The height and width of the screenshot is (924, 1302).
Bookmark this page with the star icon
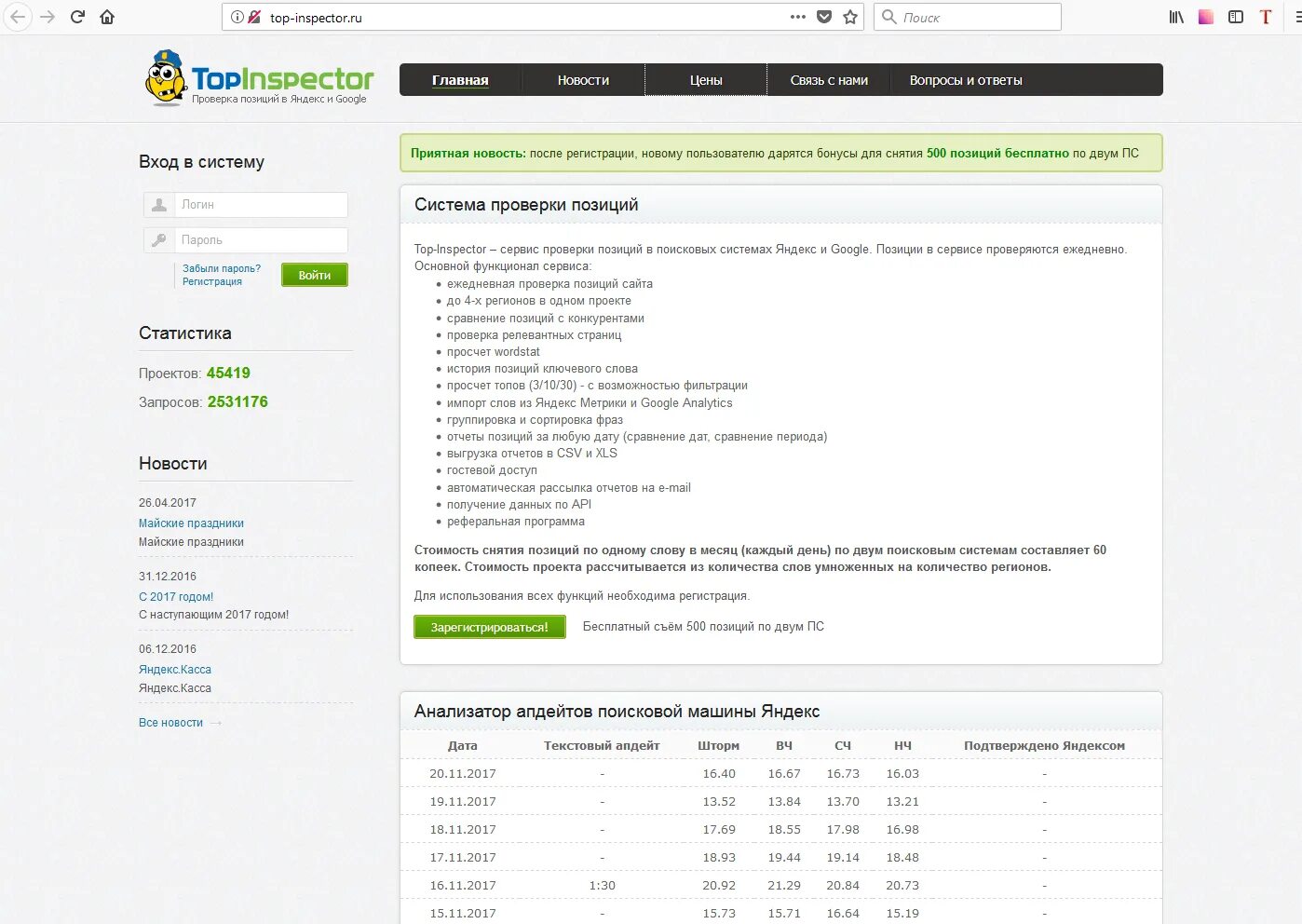pyautogui.click(x=850, y=17)
